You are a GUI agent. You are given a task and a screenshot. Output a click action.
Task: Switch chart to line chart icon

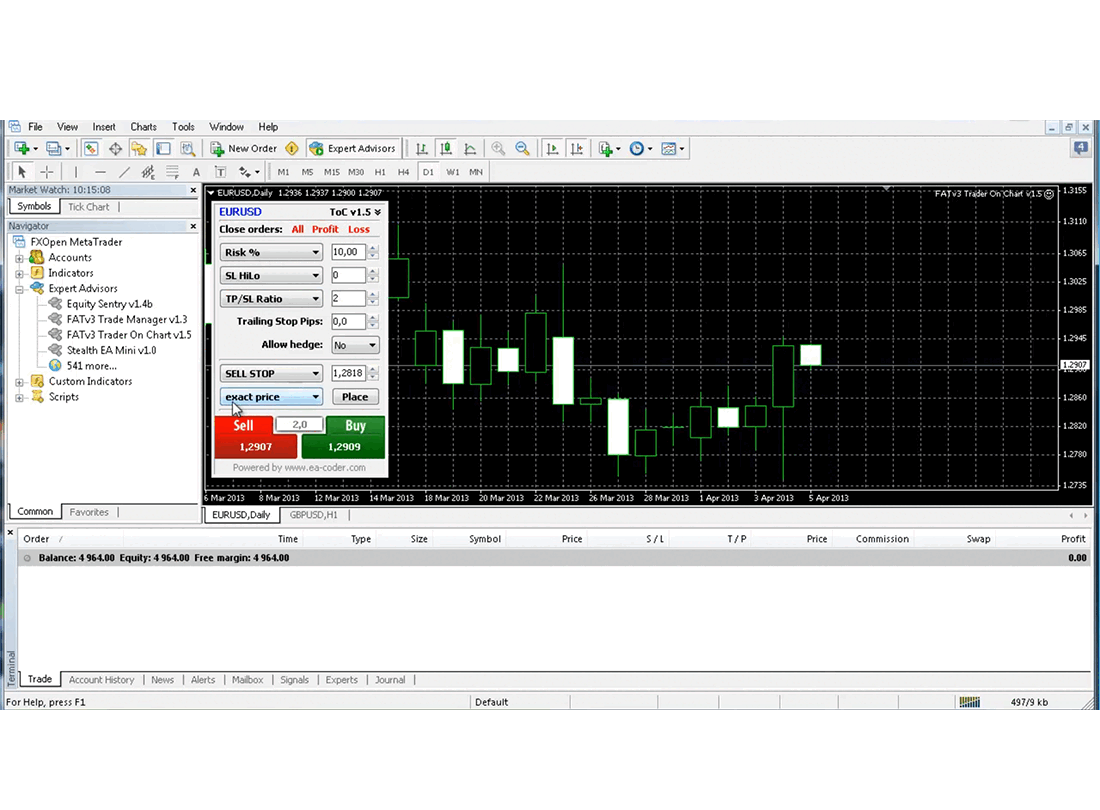(x=469, y=149)
